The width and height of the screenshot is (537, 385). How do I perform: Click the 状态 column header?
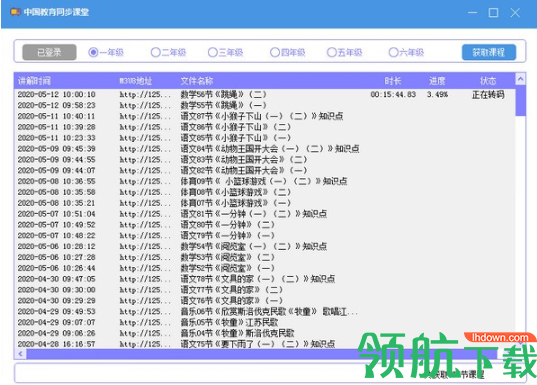(x=488, y=81)
